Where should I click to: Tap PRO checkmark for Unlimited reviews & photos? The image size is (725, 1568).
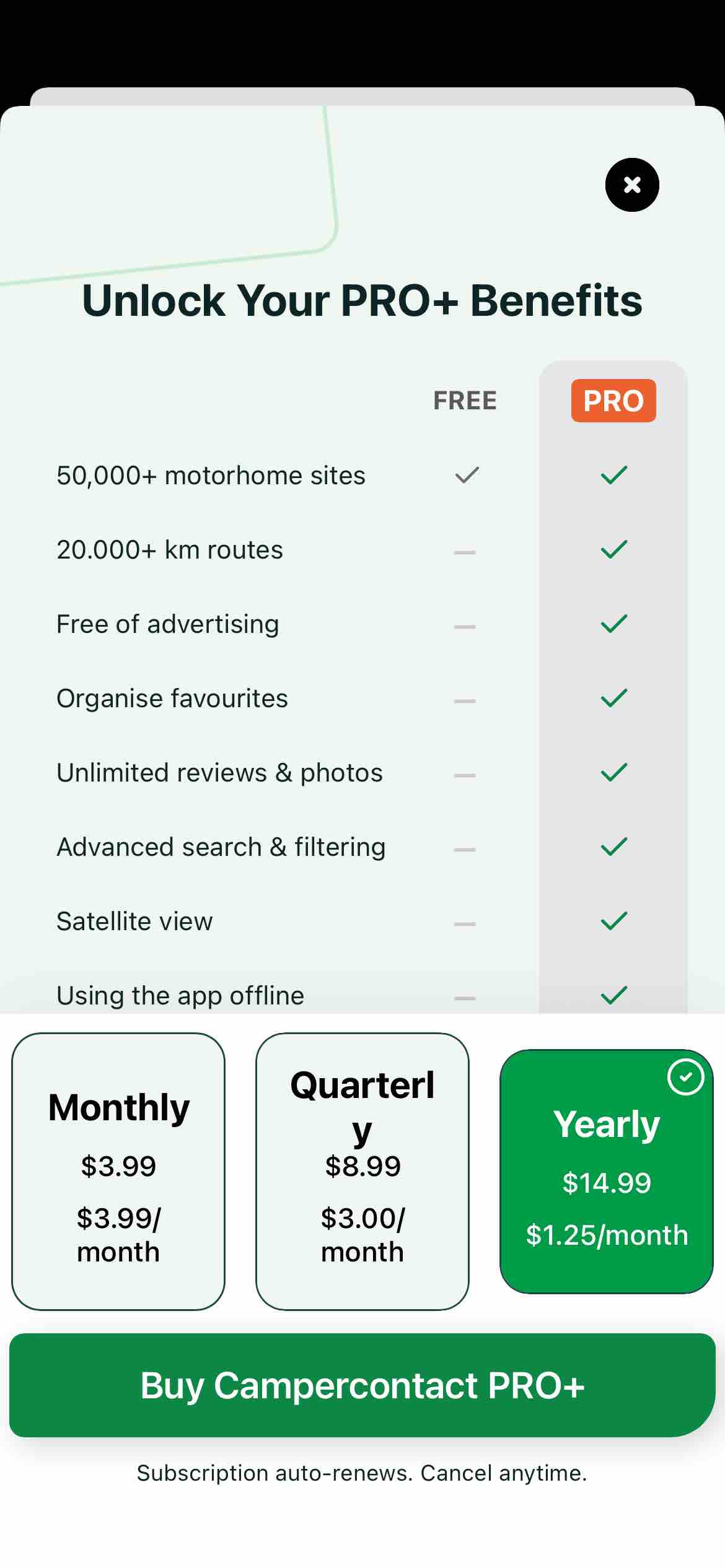pyautogui.click(x=613, y=772)
